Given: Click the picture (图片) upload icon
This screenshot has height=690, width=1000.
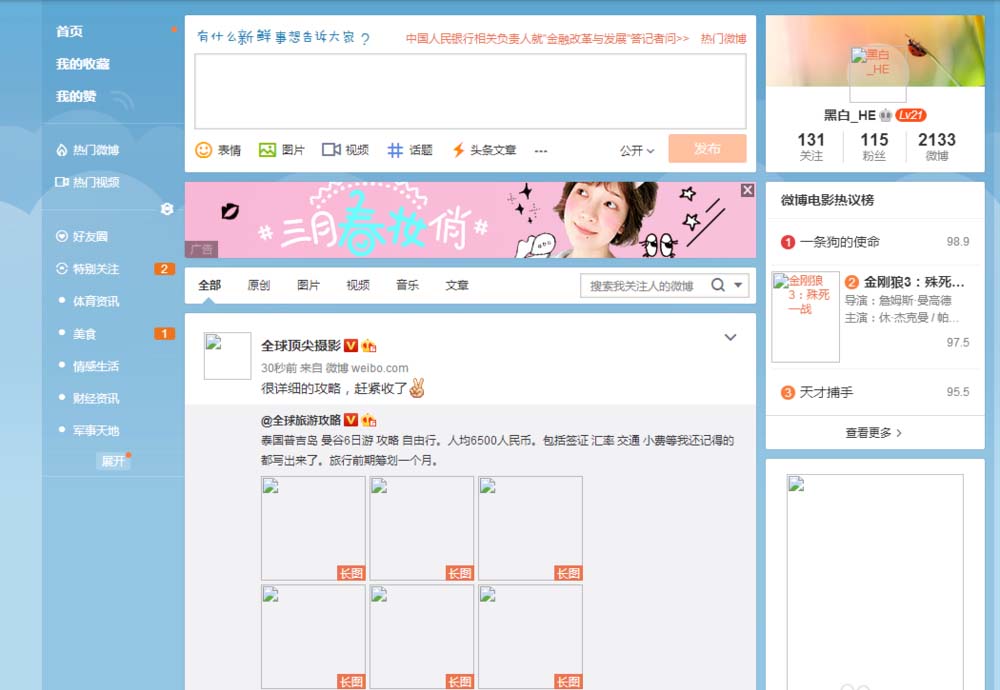Looking at the screenshot, I should pyautogui.click(x=267, y=150).
